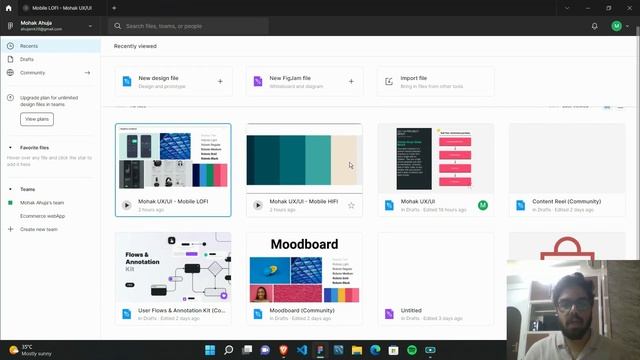This screenshot has height=360, width=640.
Task: Open the Mohak UX/UI - Mobile HIFI thumbnail
Action: click(x=304, y=158)
